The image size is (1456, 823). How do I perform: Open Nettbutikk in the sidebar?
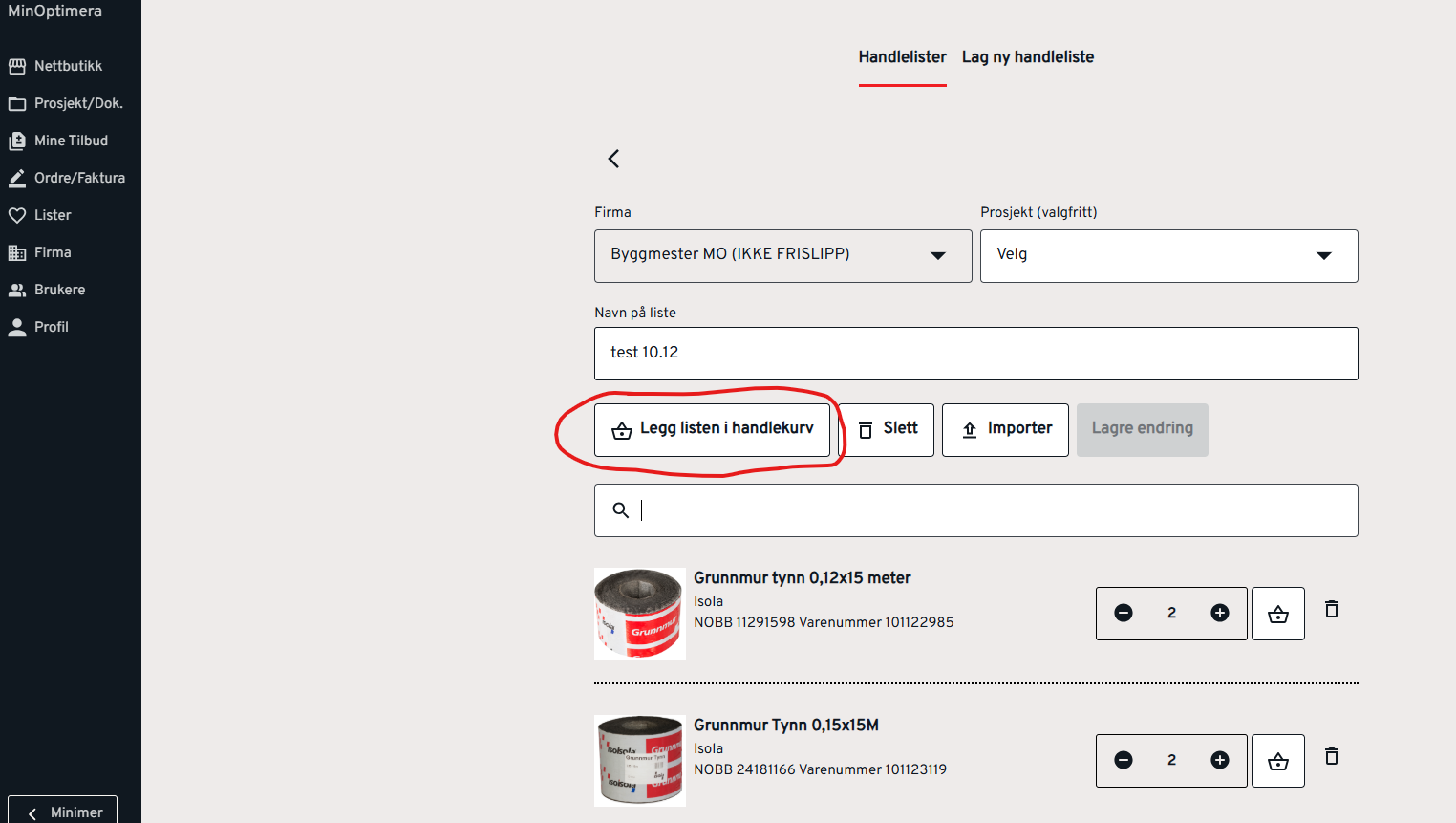coord(68,66)
